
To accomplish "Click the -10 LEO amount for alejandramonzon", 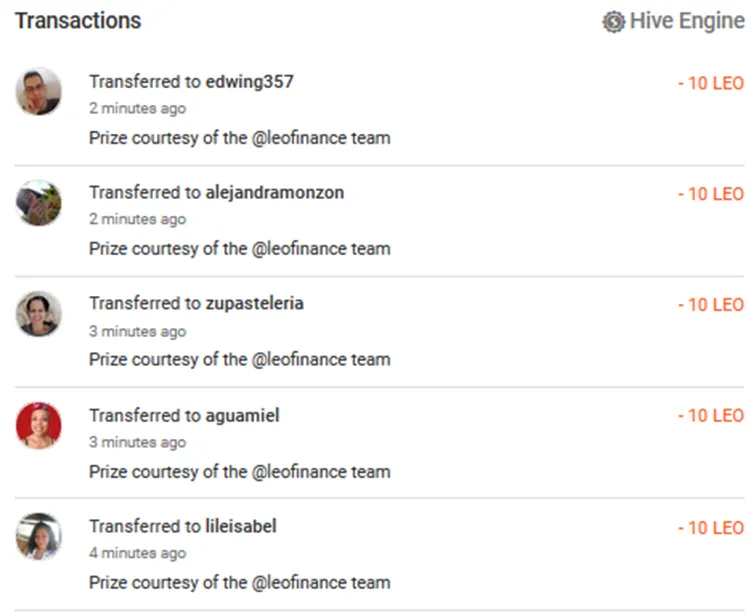I will pyautogui.click(x=711, y=194).
